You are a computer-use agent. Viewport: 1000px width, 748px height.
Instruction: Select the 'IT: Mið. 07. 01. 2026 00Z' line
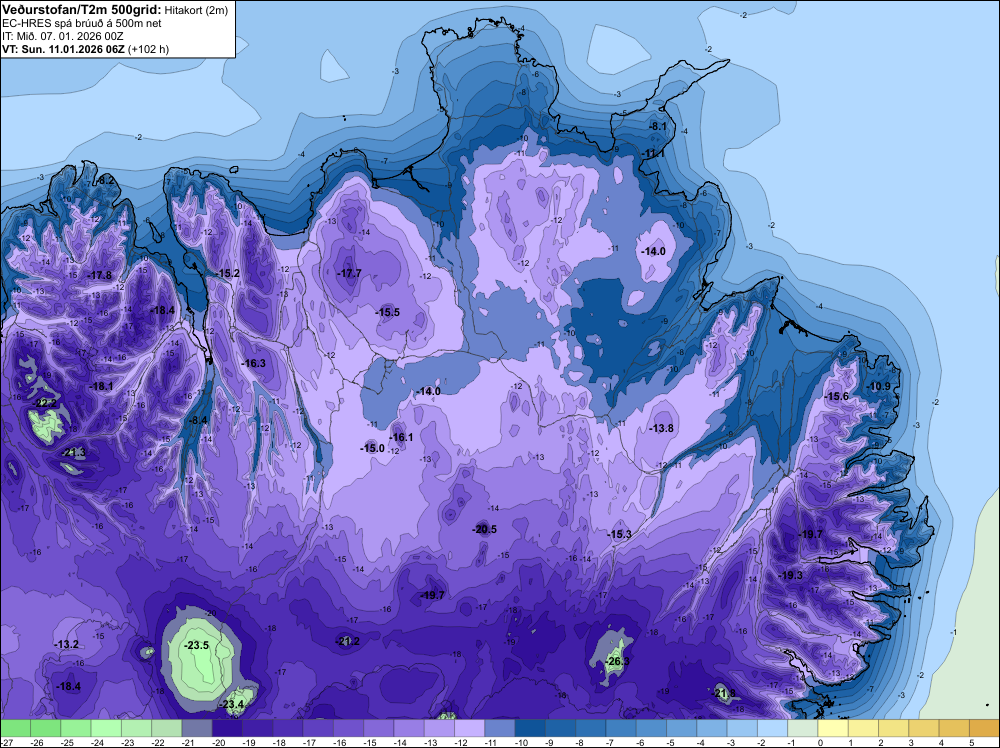(x=62, y=36)
